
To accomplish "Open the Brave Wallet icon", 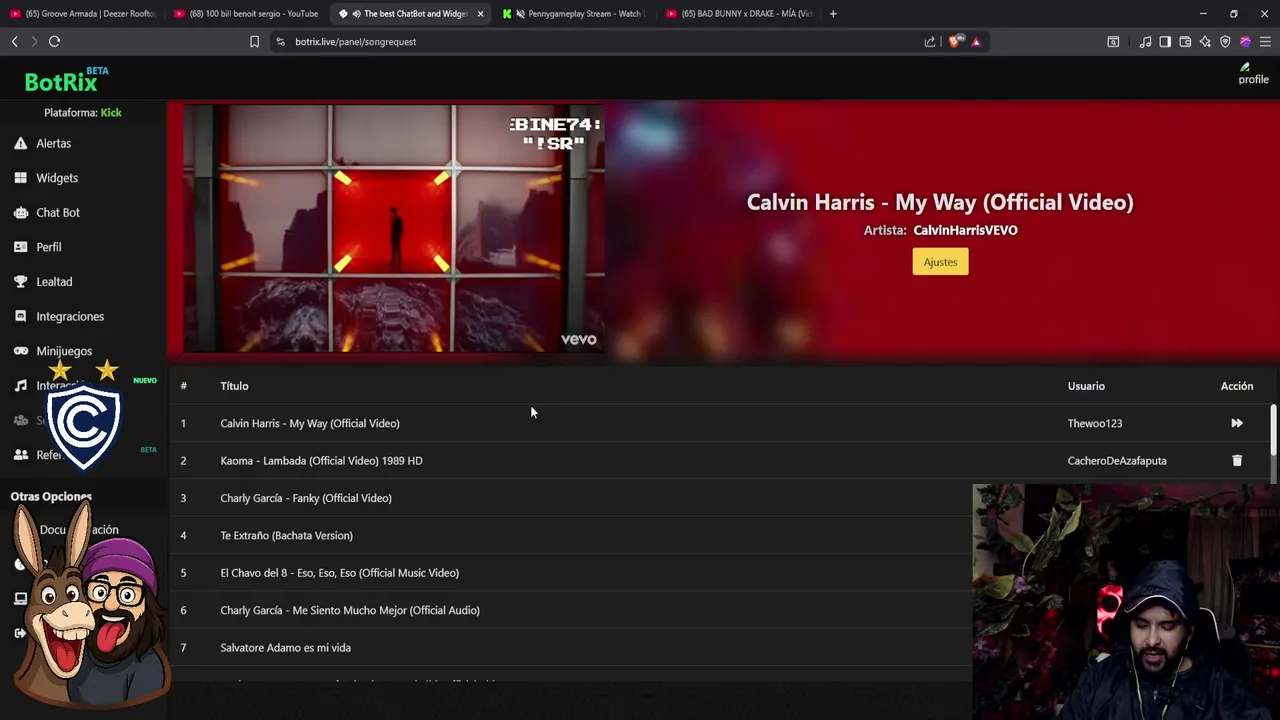I will 1185,41.
